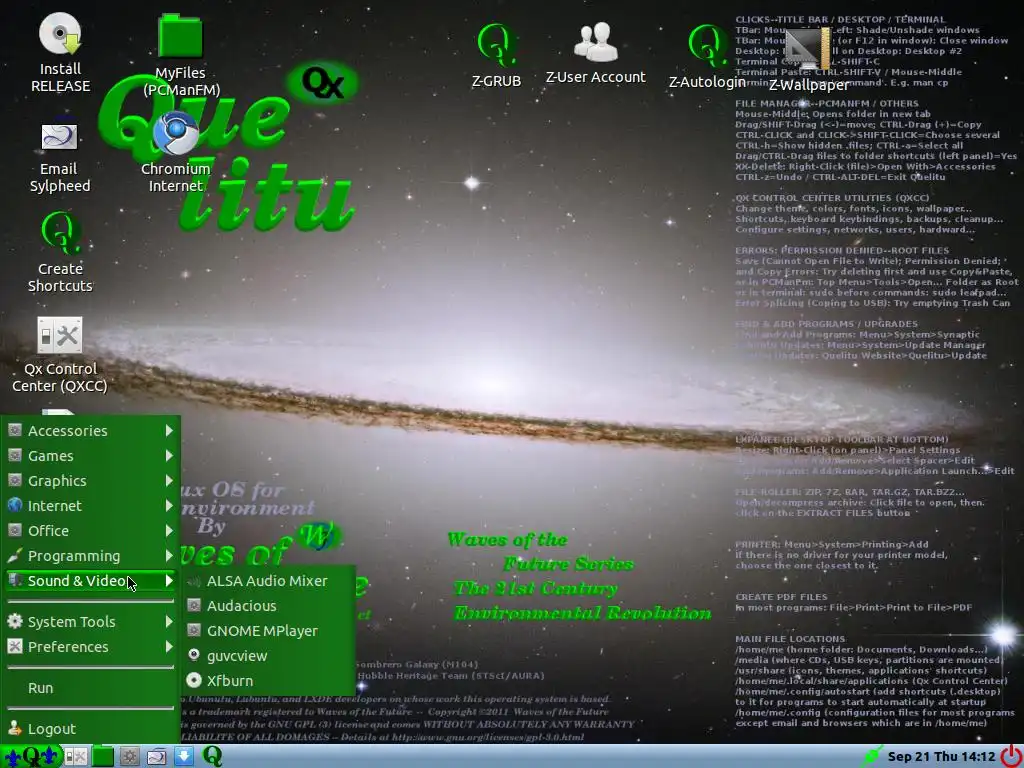
Task: Click the red power button in the panel
Action: tap(1013, 756)
